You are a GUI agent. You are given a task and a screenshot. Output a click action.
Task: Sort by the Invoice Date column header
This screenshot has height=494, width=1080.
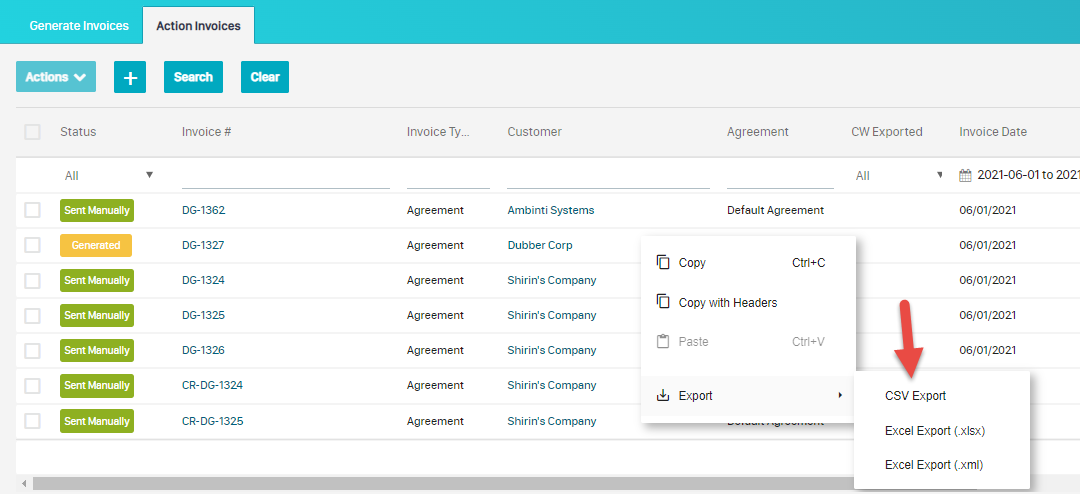(x=993, y=132)
